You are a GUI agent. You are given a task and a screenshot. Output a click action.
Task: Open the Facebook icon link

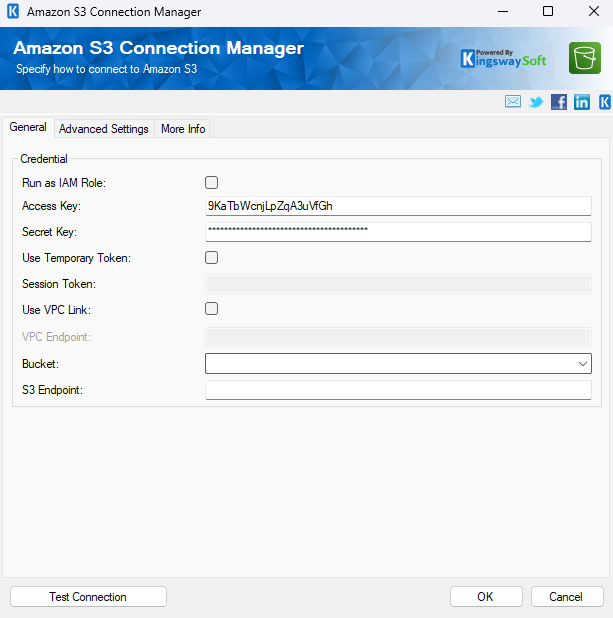coord(559,102)
